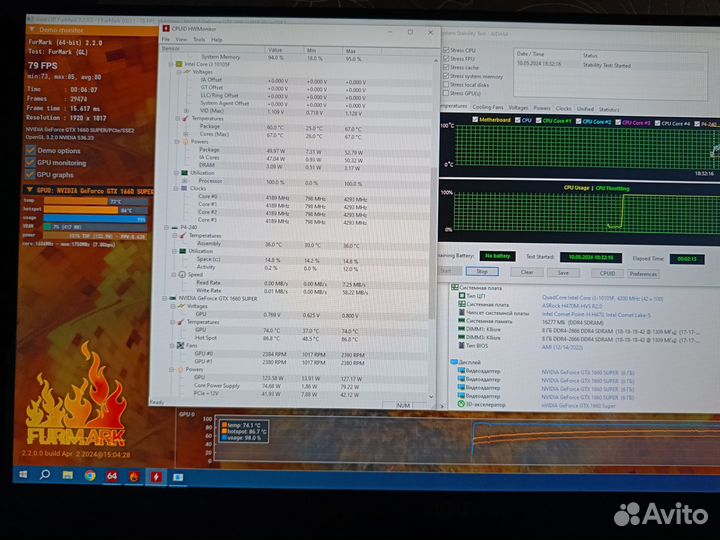This screenshot has height=540, width=720.
Task: Stop the AIDA64 stability test
Action: [x=482, y=271]
